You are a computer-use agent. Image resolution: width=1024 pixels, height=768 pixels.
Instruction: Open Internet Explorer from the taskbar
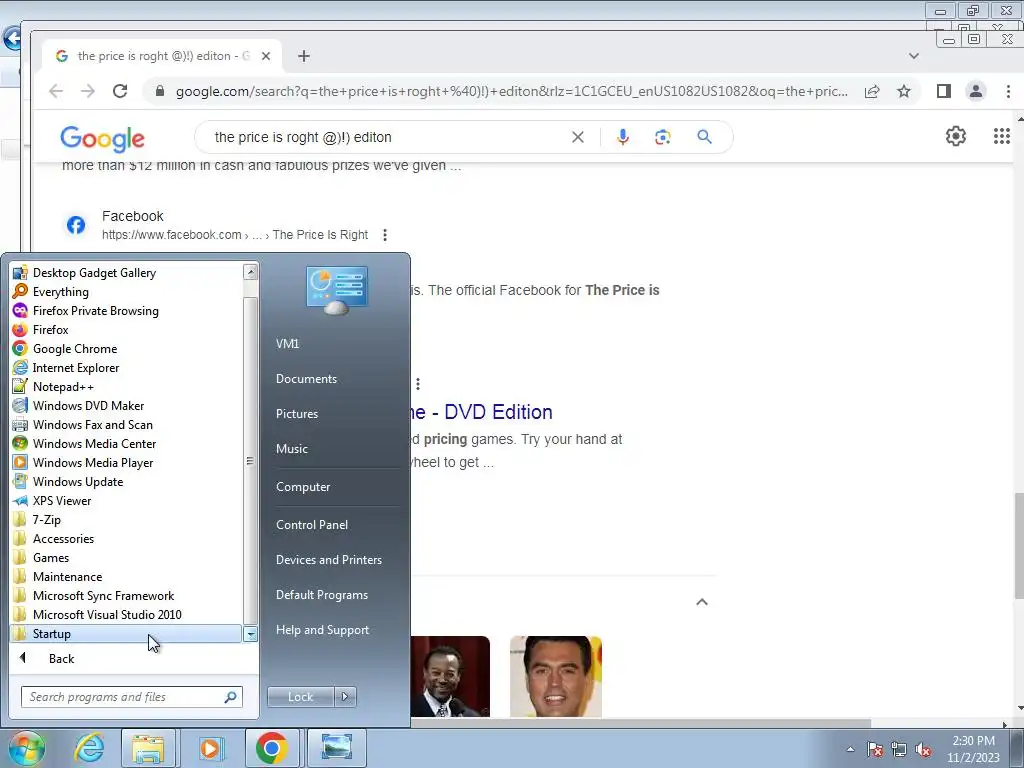[x=89, y=748]
